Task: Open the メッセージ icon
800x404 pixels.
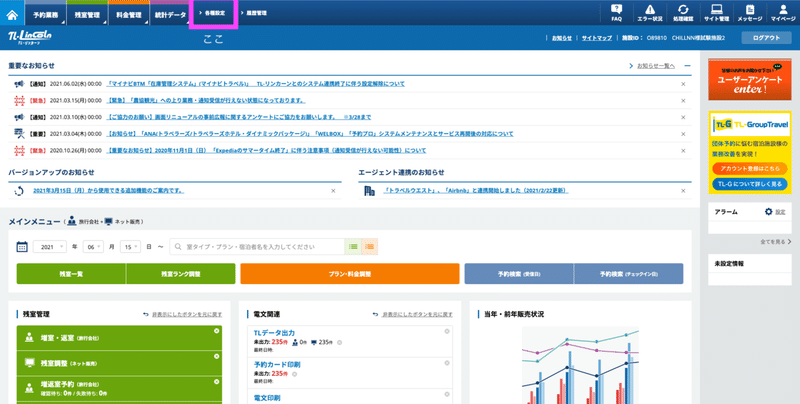Action: tap(749, 13)
